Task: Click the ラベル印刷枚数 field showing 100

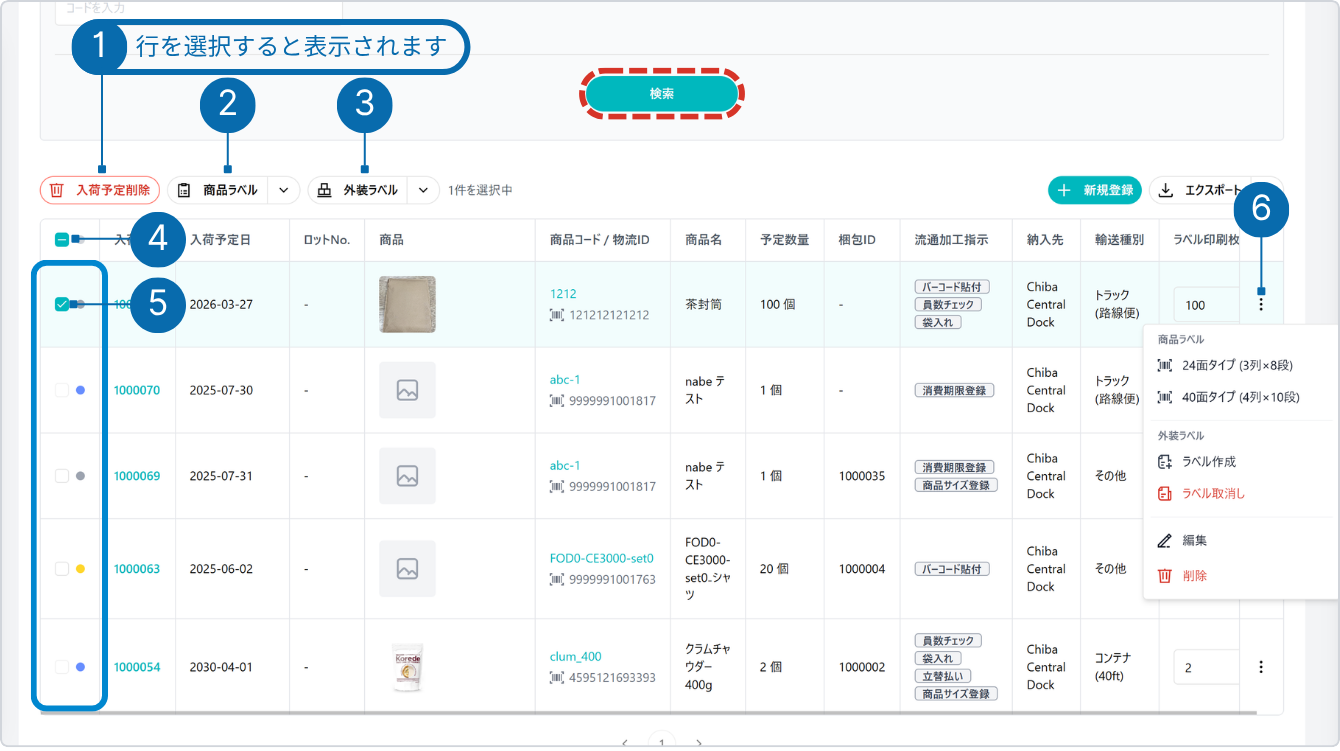Action: pos(1205,305)
